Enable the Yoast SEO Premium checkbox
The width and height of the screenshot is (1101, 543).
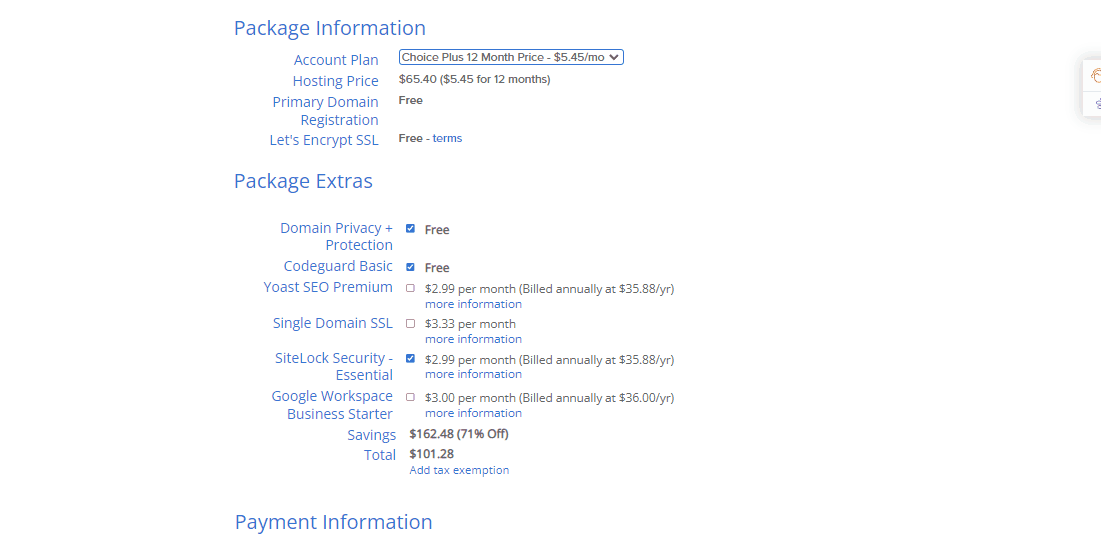[410, 288]
